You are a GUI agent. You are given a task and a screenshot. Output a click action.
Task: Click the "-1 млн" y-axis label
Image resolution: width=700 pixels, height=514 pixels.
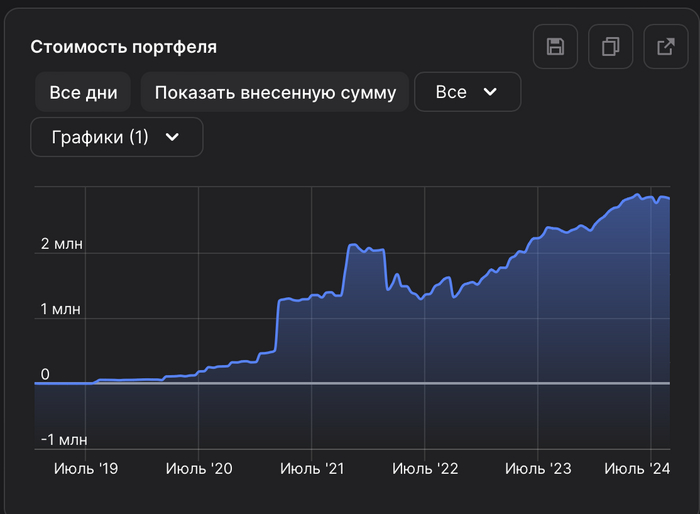tap(64, 439)
